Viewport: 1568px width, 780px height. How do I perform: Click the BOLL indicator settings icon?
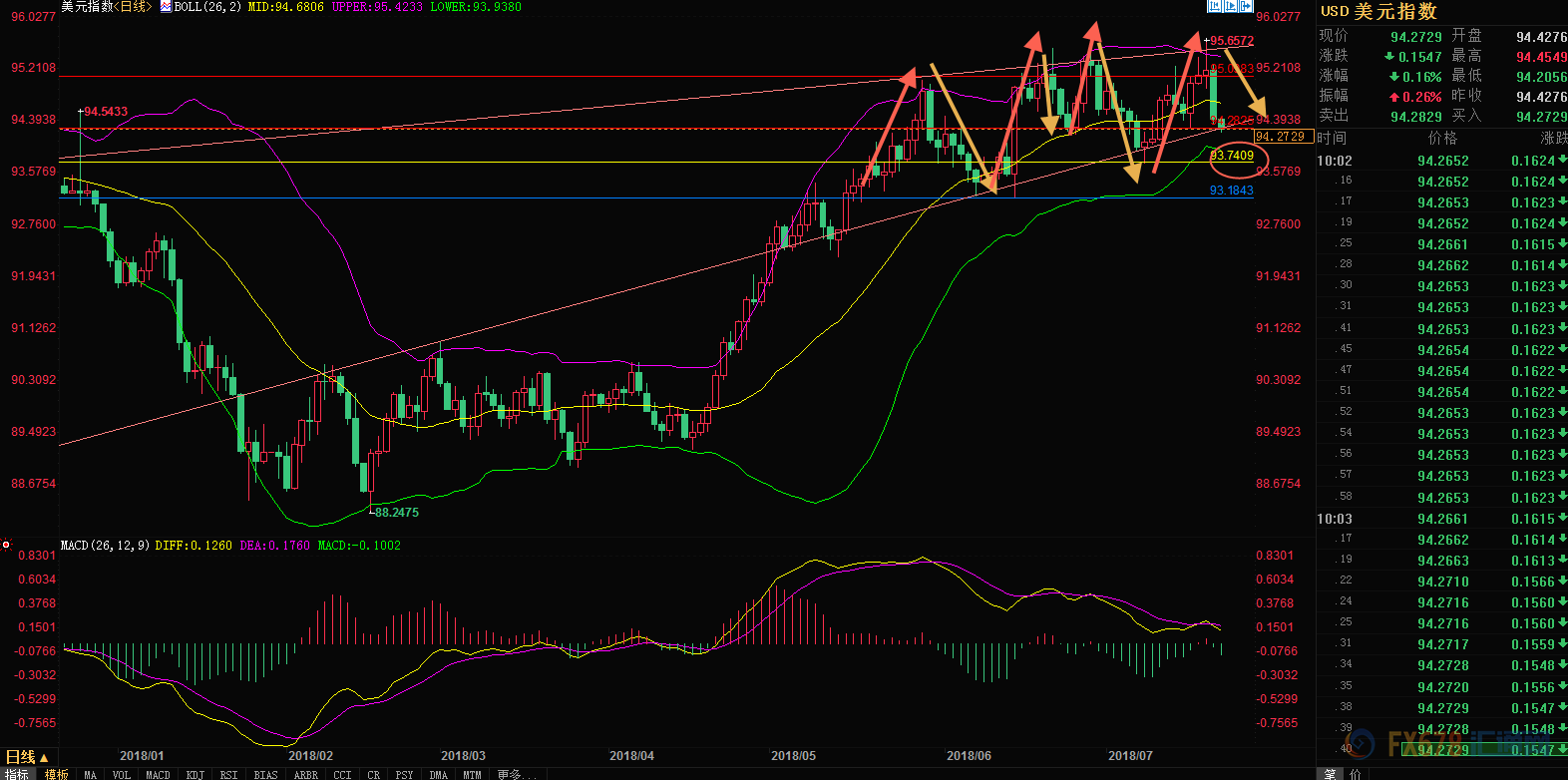coord(167,6)
